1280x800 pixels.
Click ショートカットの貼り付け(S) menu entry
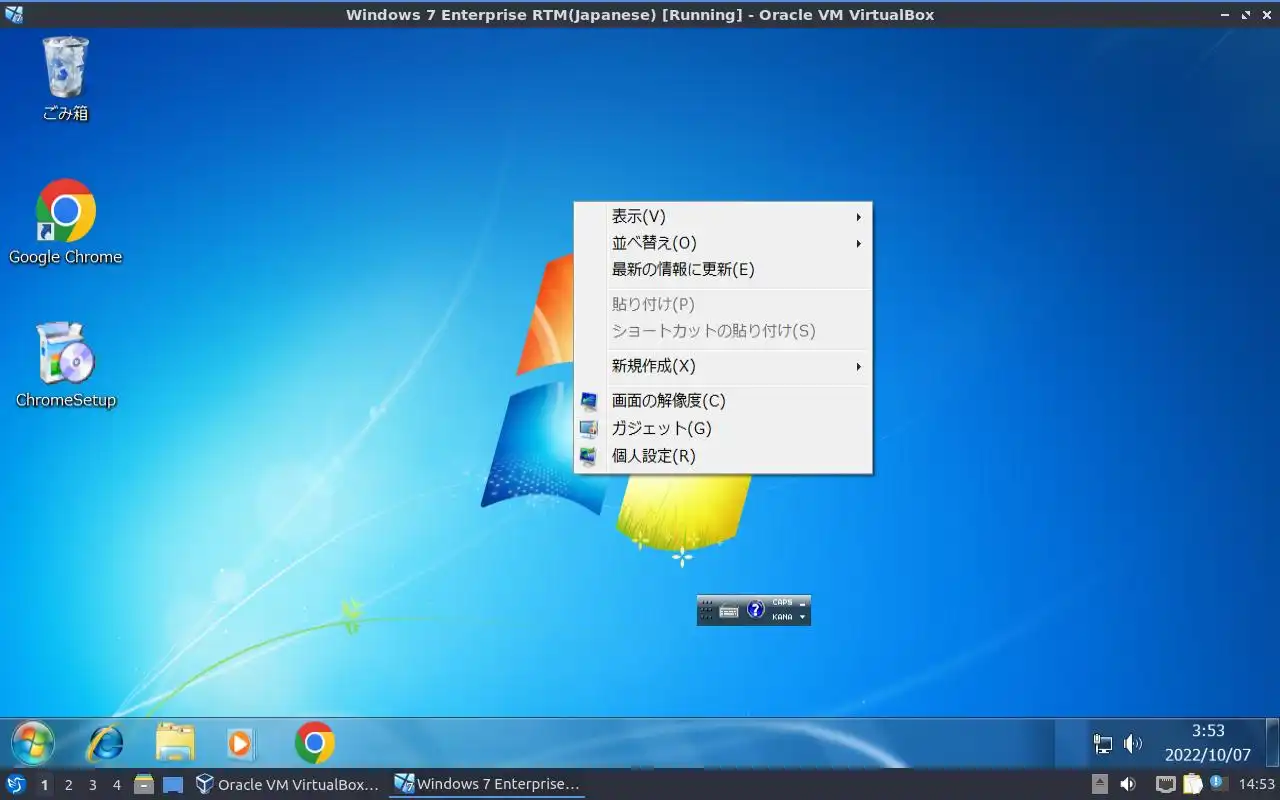(x=723, y=331)
